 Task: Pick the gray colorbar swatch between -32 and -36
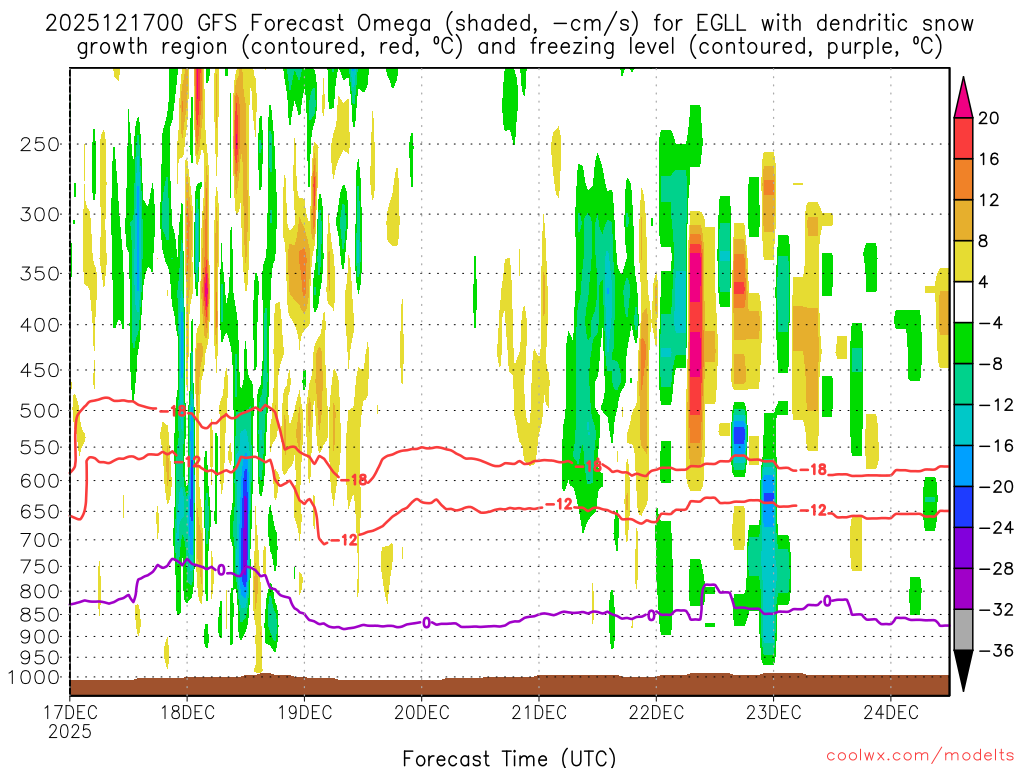coord(964,629)
